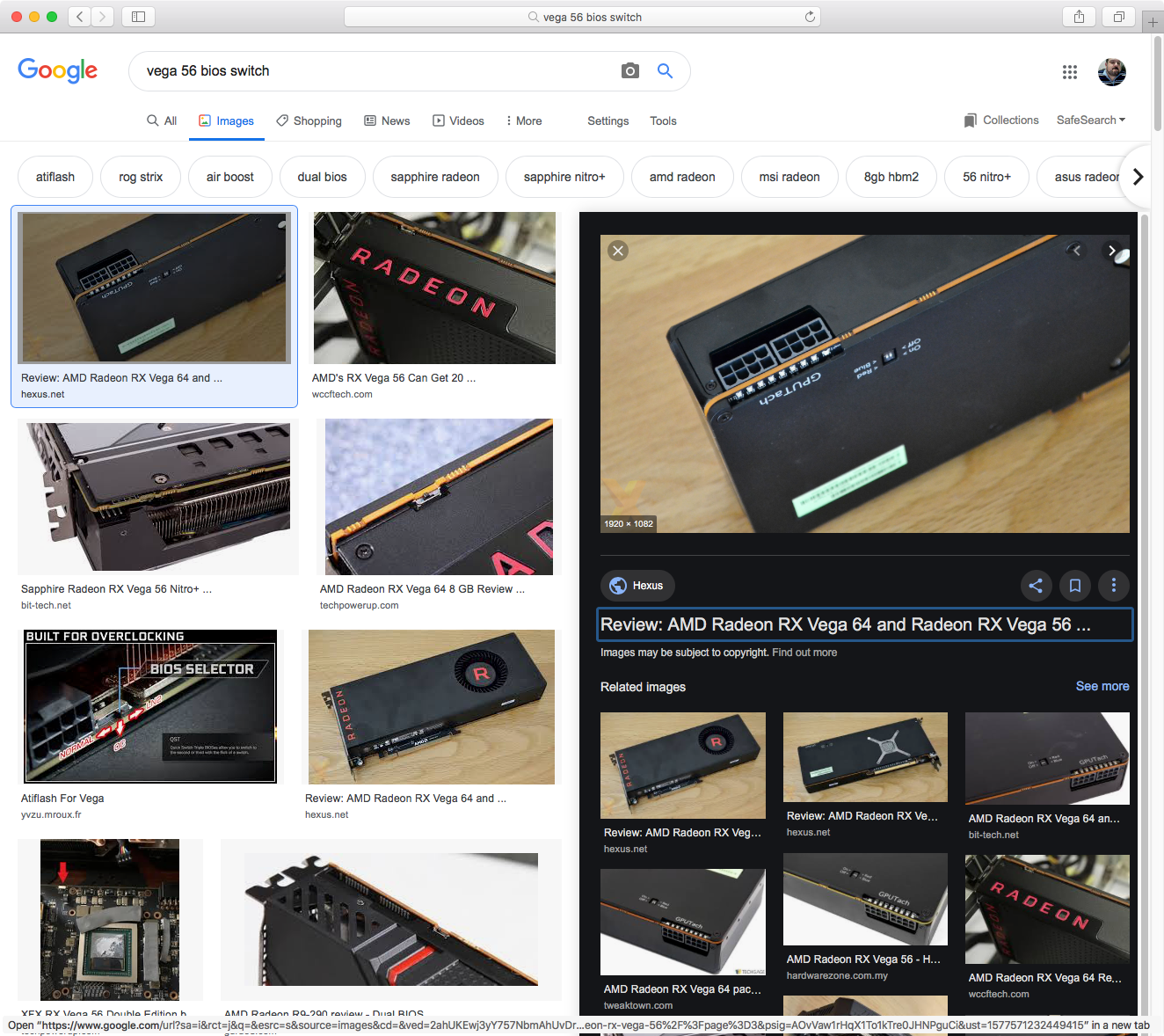The image size is (1164, 1036).
Task: Filter by the rog strix chip
Action: click(141, 177)
